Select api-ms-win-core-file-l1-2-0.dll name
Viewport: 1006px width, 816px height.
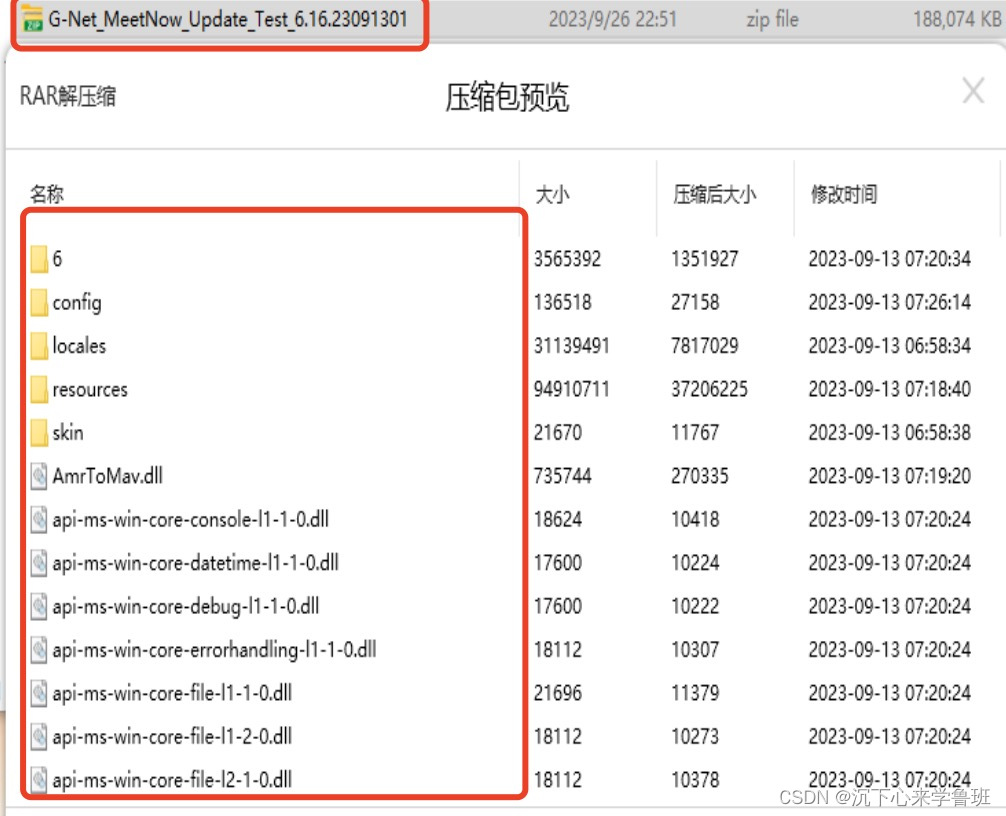[172, 736]
